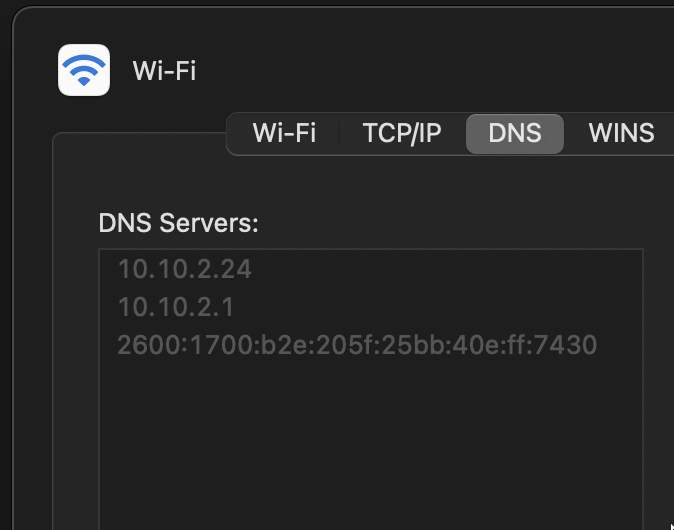
Task: View WINS settings for this Wi-Fi
Action: (621, 133)
